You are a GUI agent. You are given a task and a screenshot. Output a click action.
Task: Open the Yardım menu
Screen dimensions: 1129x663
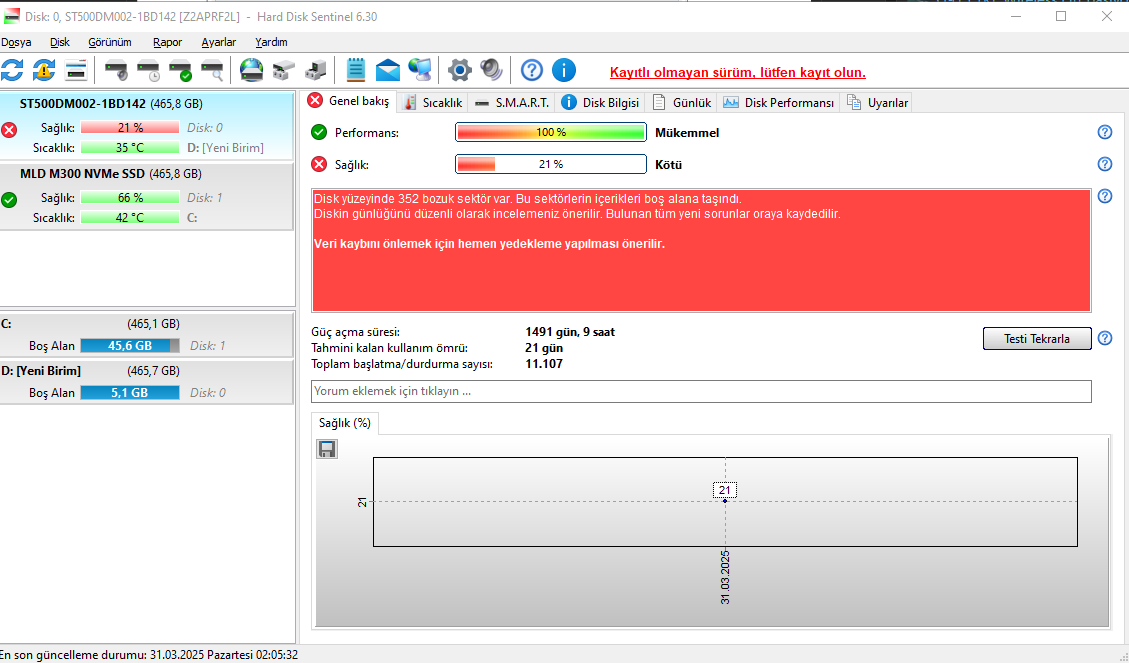pos(271,42)
